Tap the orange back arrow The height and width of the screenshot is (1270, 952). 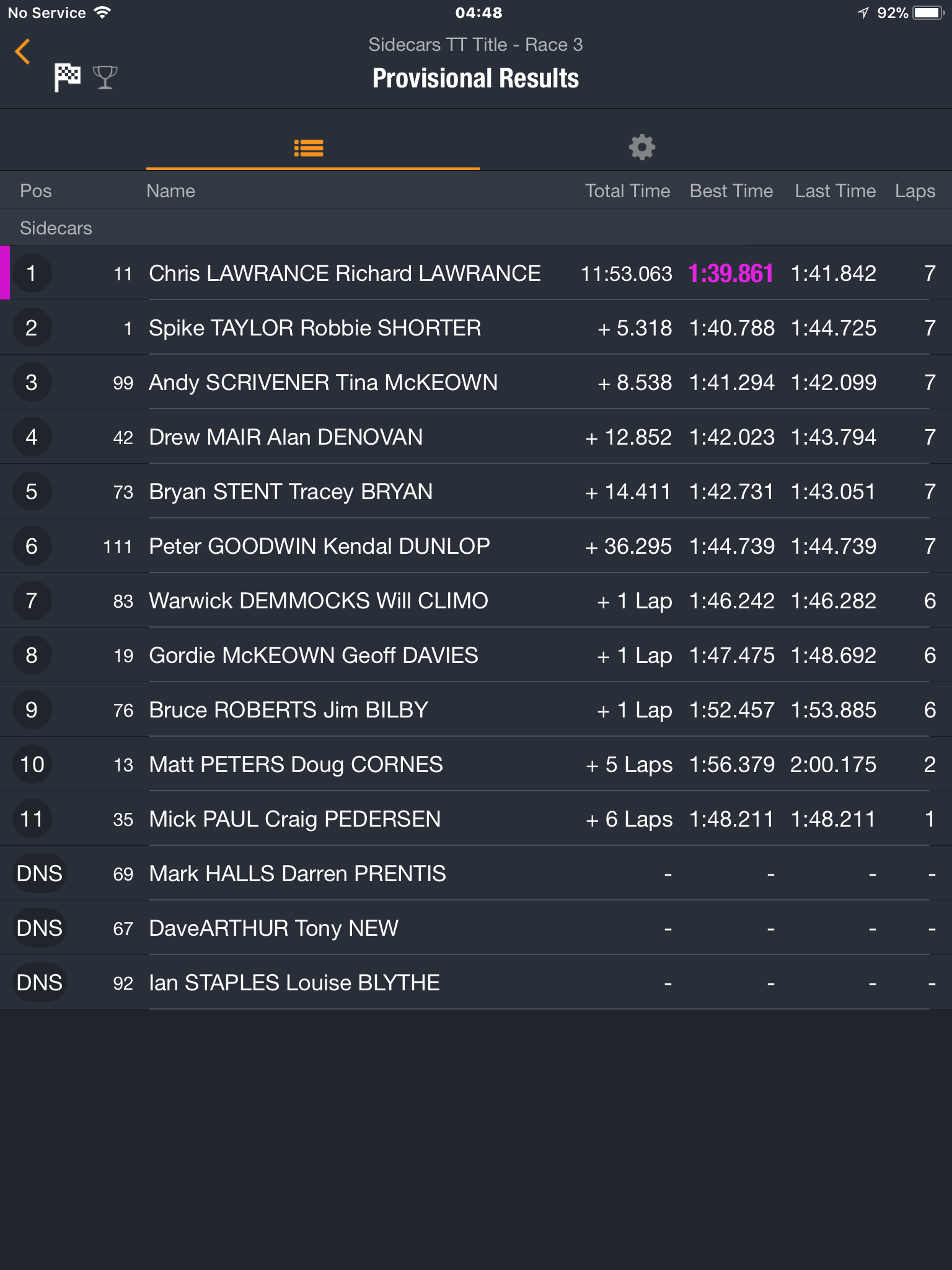click(x=23, y=51)
